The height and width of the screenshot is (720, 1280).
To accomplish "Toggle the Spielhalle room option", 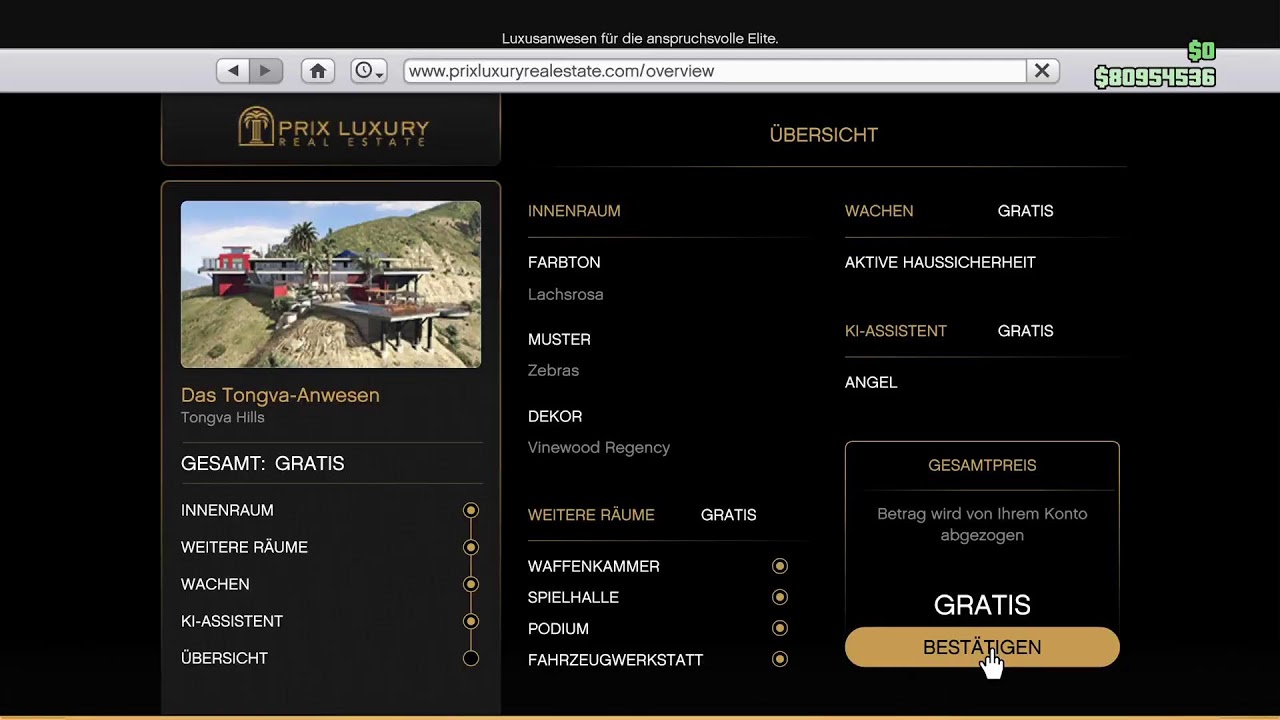I will pos(780,597).
